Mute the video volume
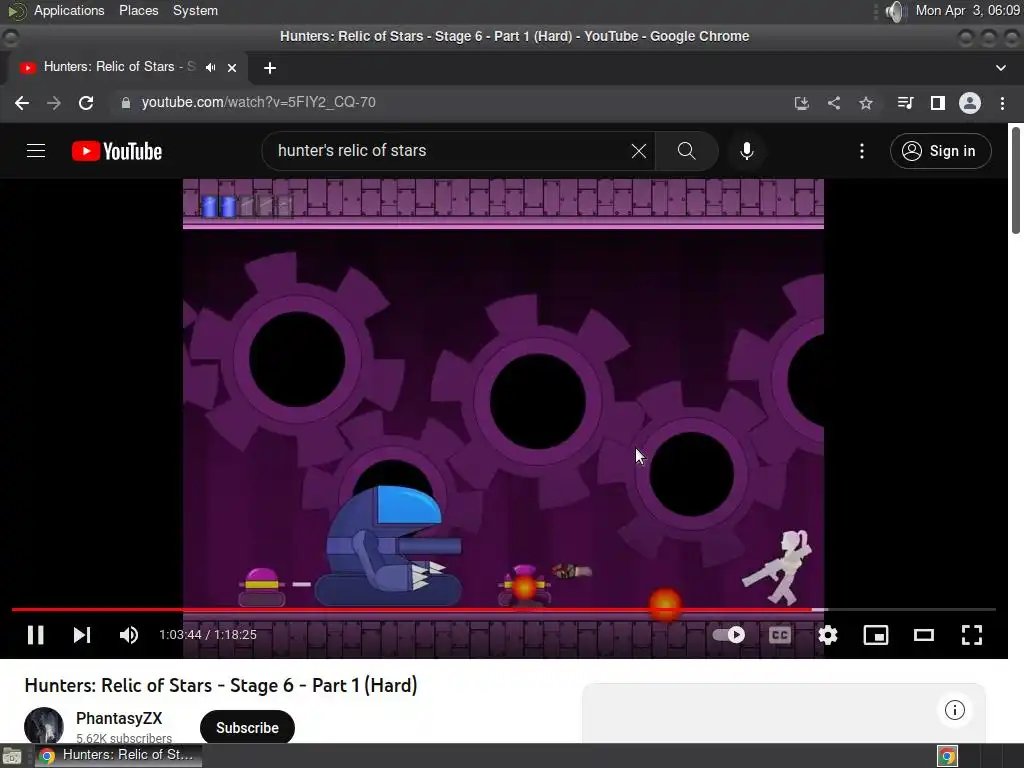The height and width of the screenshot is (768, 1024). 129,635
